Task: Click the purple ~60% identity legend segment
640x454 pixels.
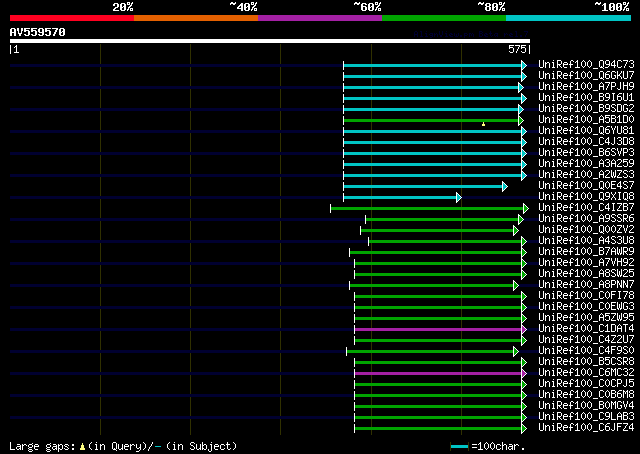Action: tap(320, 18)
